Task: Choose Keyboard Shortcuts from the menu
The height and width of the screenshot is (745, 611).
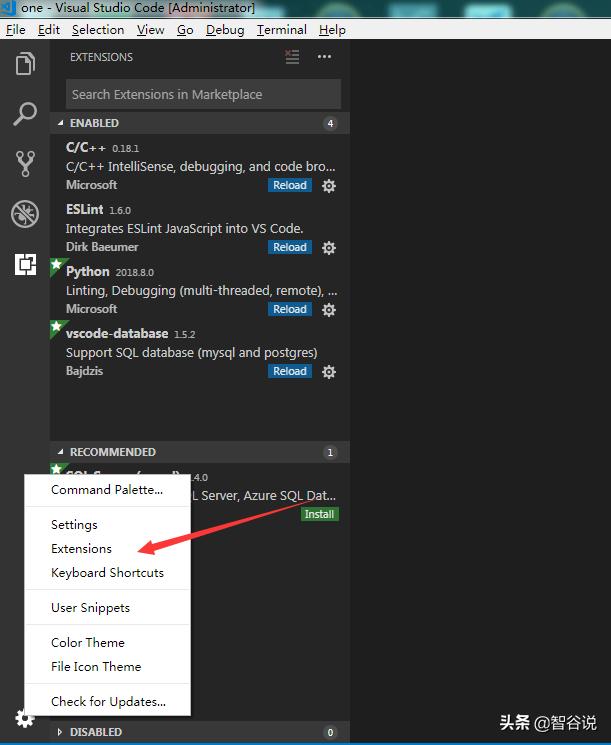Action: (x=107, y=573)
